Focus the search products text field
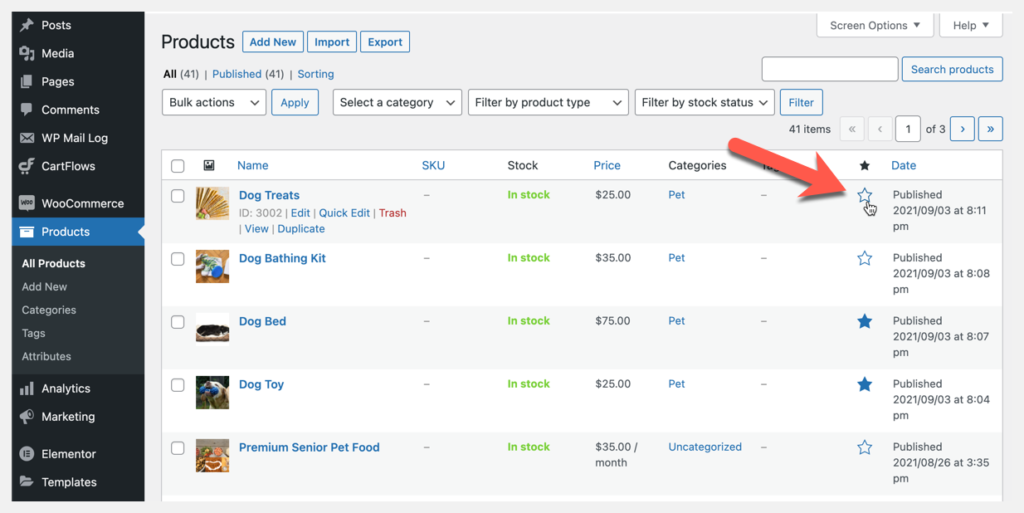The height and width of the screenshot is (513, 1024). (829, 69)
